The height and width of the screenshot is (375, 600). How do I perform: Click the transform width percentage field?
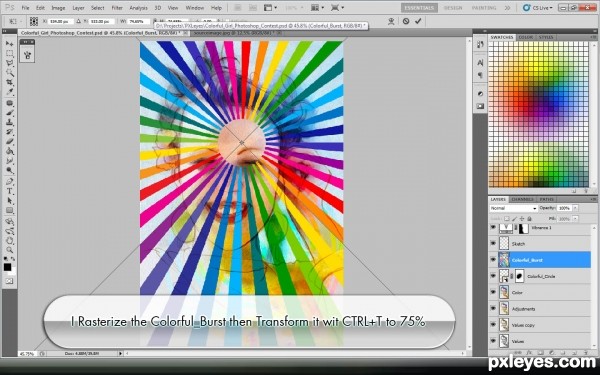[138, 21]
